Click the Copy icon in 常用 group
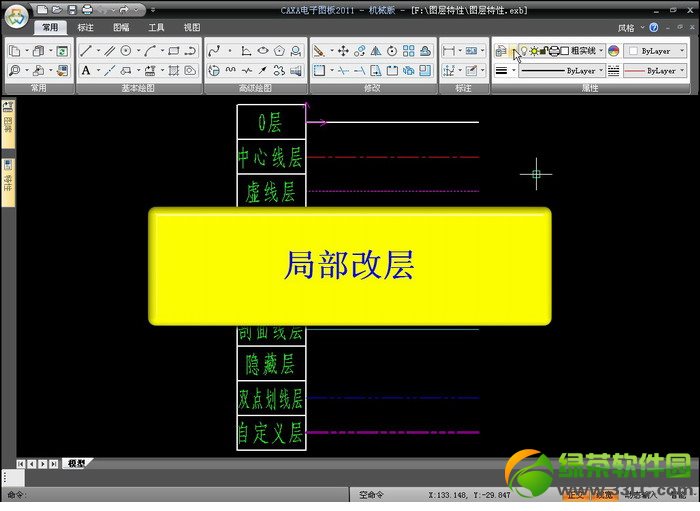Image resolution: width=700 pixels, height=511 pixels. [x=15, y=51]
